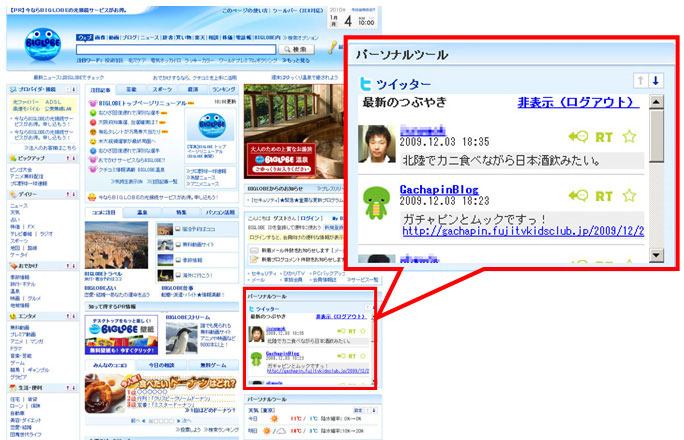Open the penguin BIGLOBEストリーム thumbnail
This screenshot has height=440, width=684.
point(181,338)
